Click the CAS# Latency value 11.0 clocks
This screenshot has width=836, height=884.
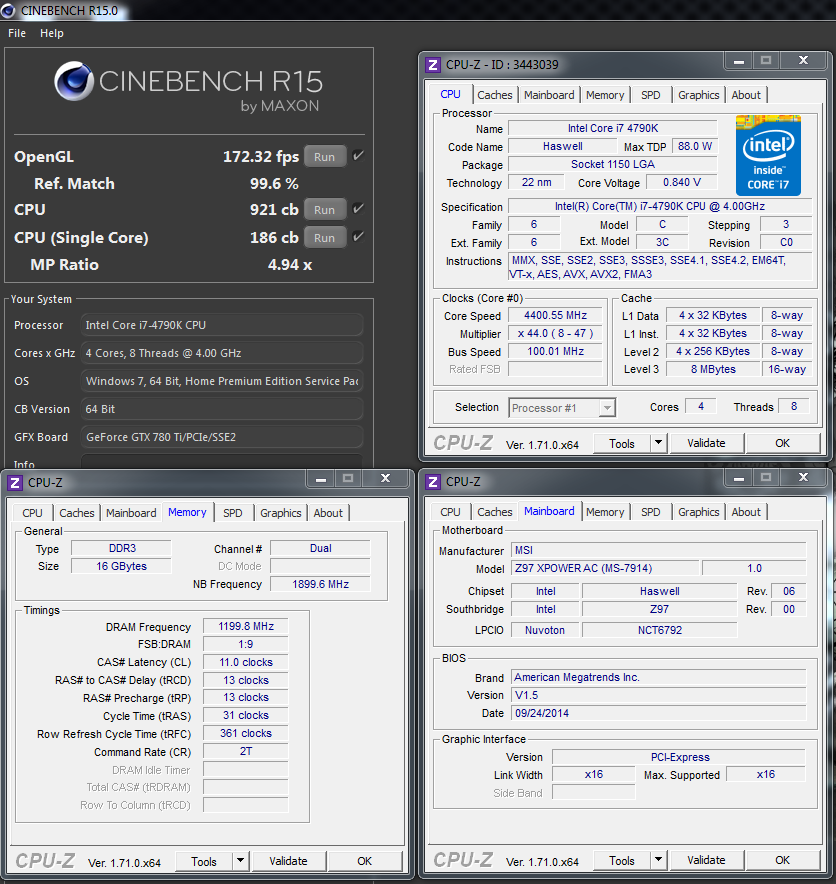coord(246,662)
